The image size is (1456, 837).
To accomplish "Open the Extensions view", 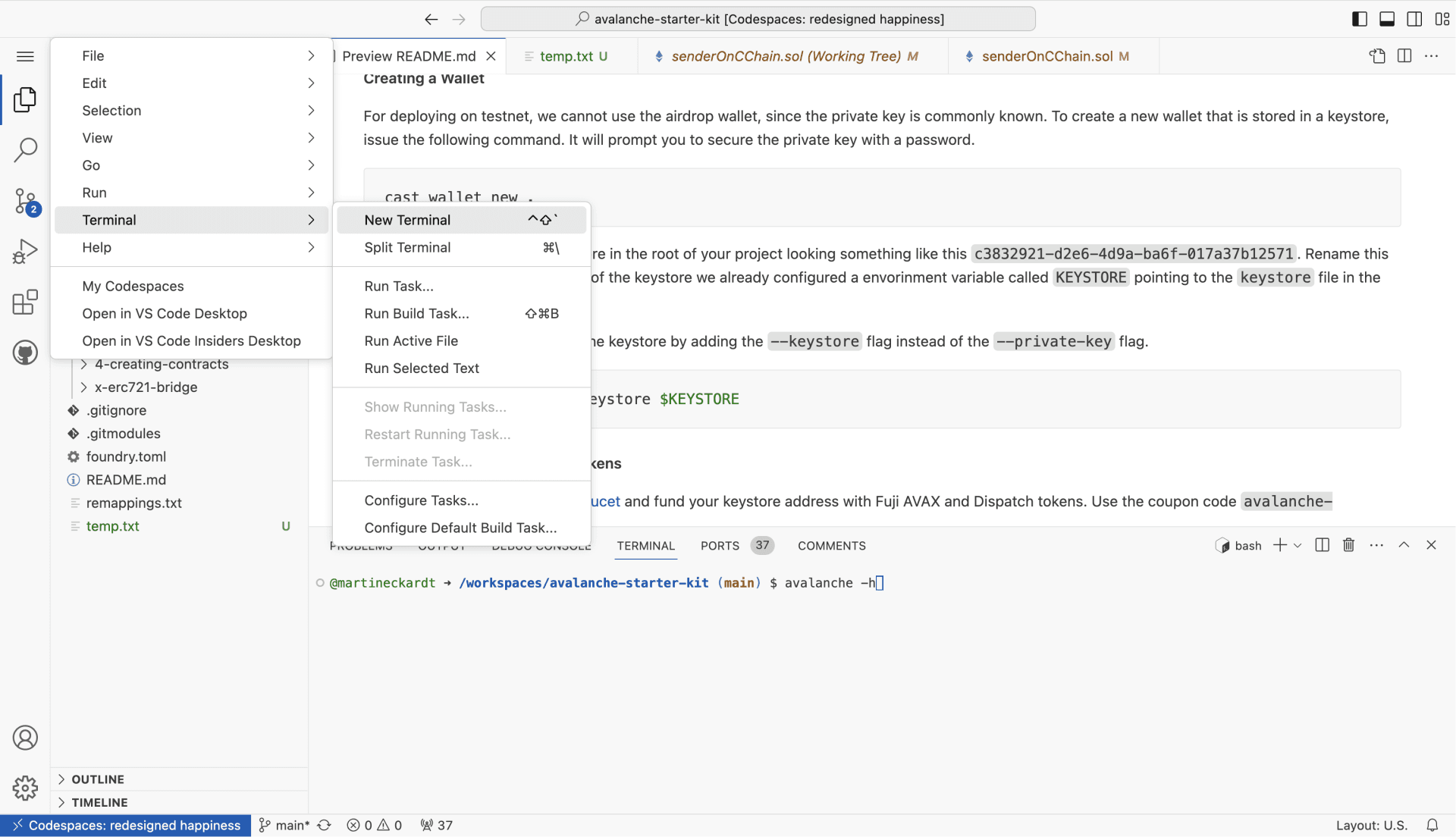I will tap(25, 303).
